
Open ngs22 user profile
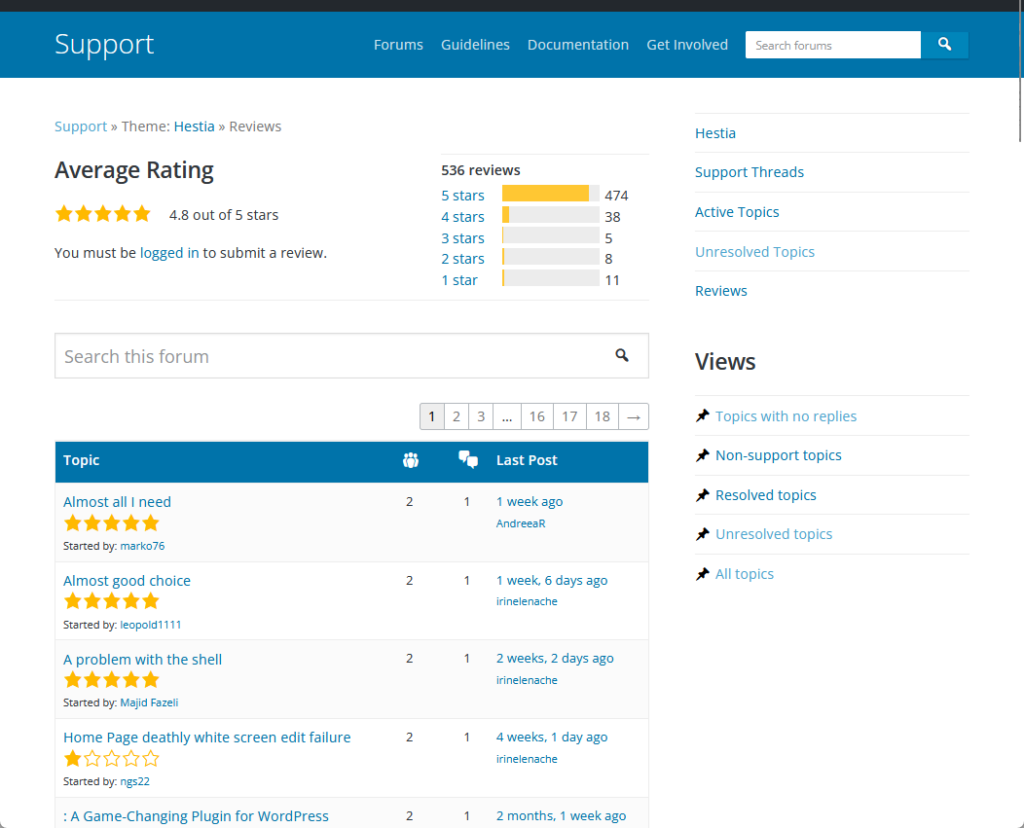[135, 782]
